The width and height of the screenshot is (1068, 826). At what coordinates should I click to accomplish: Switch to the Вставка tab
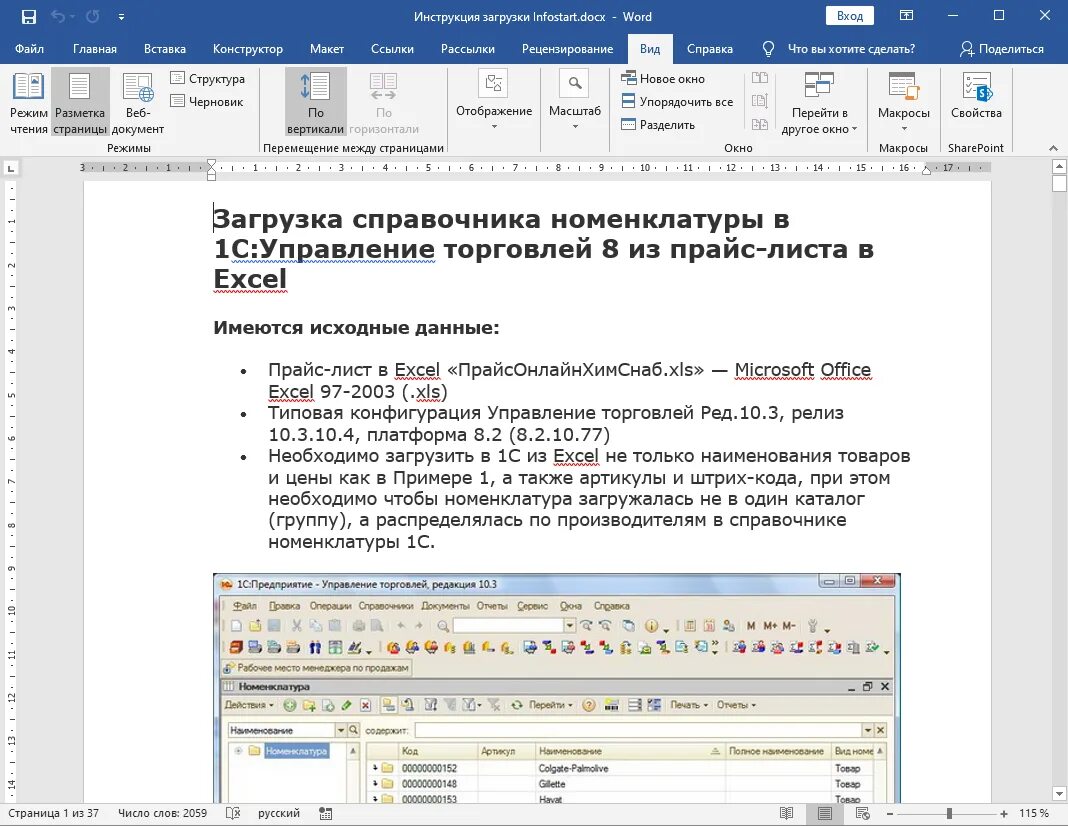pyautogui.click(x=165, y=49)
